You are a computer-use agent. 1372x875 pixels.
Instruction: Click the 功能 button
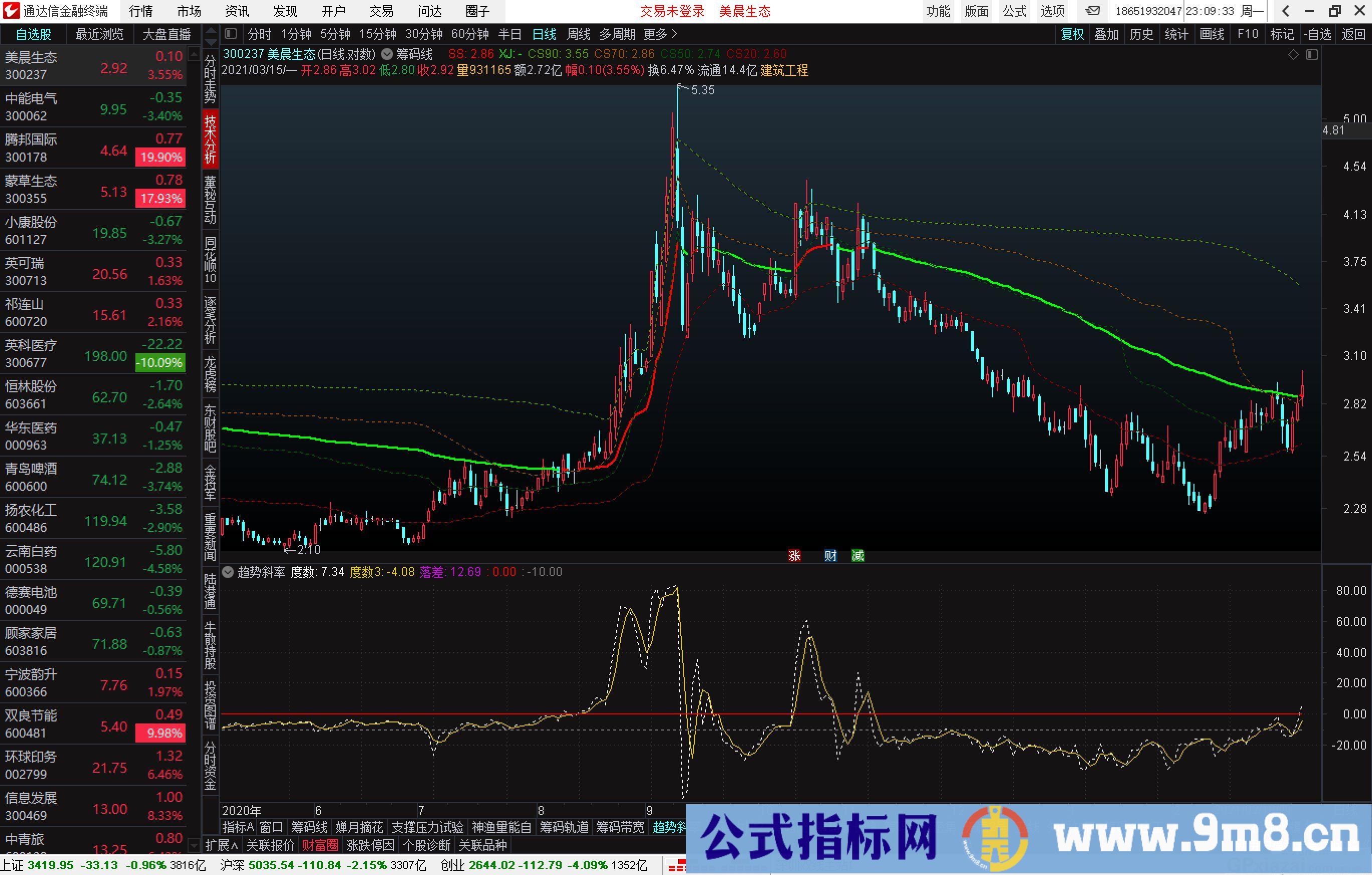click(938, 11)
